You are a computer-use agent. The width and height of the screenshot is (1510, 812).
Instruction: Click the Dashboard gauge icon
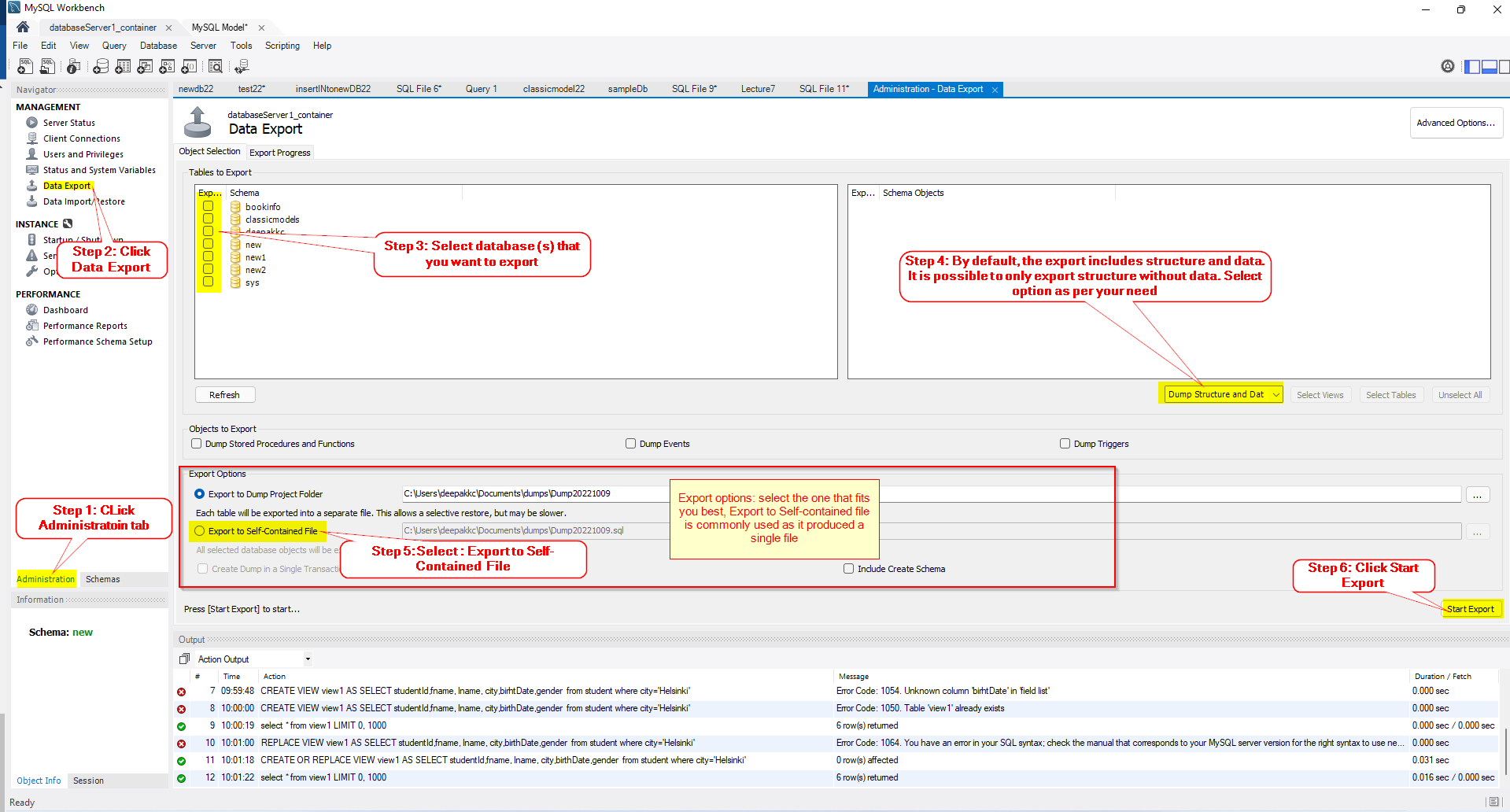tap(32, 310)
